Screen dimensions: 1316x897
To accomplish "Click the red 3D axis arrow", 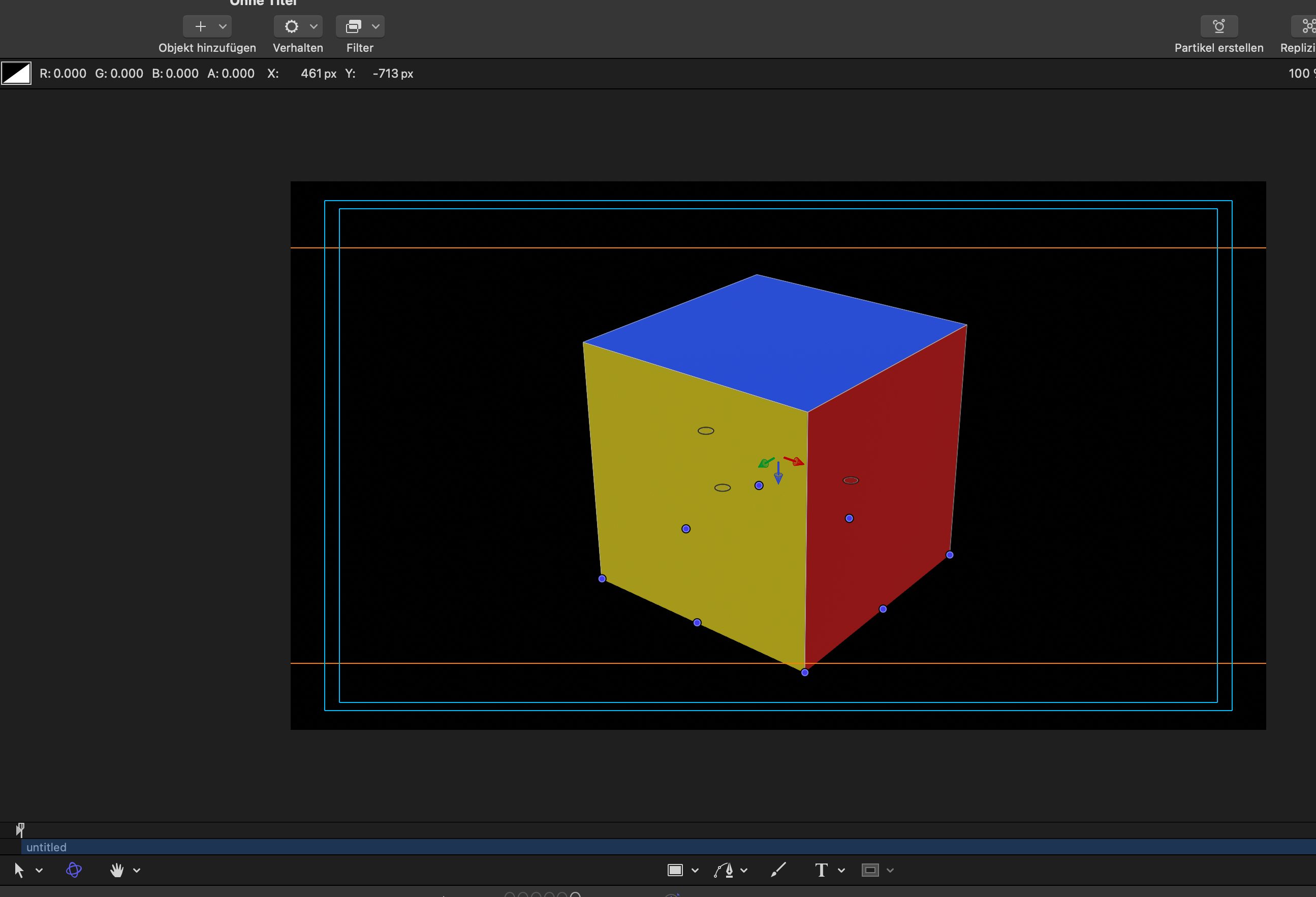I will (x=794, y=461).
